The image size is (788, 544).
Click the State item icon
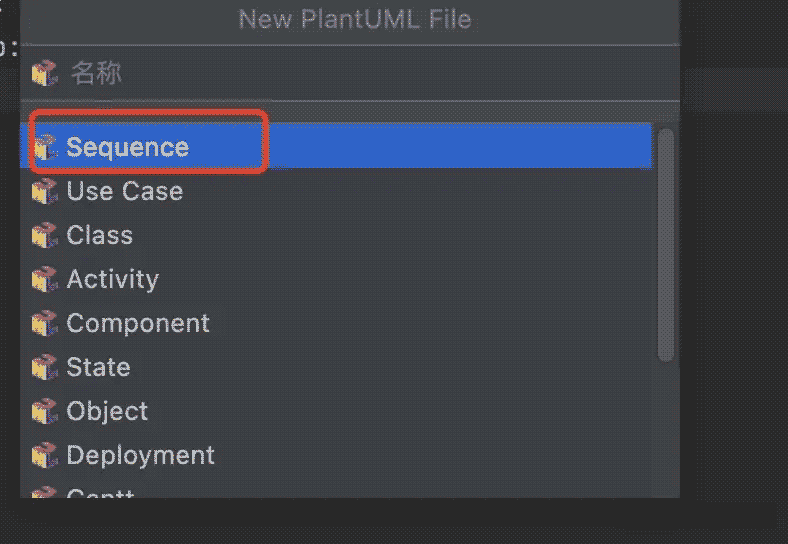tap(45, 367)
